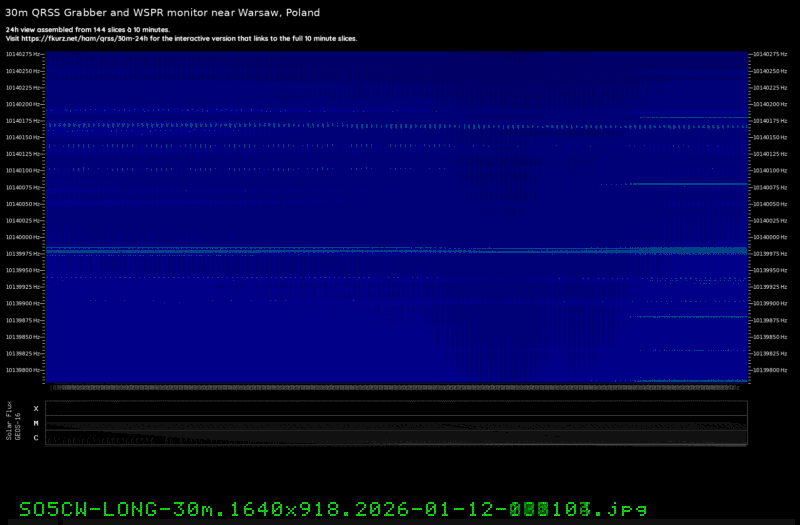
Task: Click the 10140250 Hz label on left axis
Action: point(23,71)
